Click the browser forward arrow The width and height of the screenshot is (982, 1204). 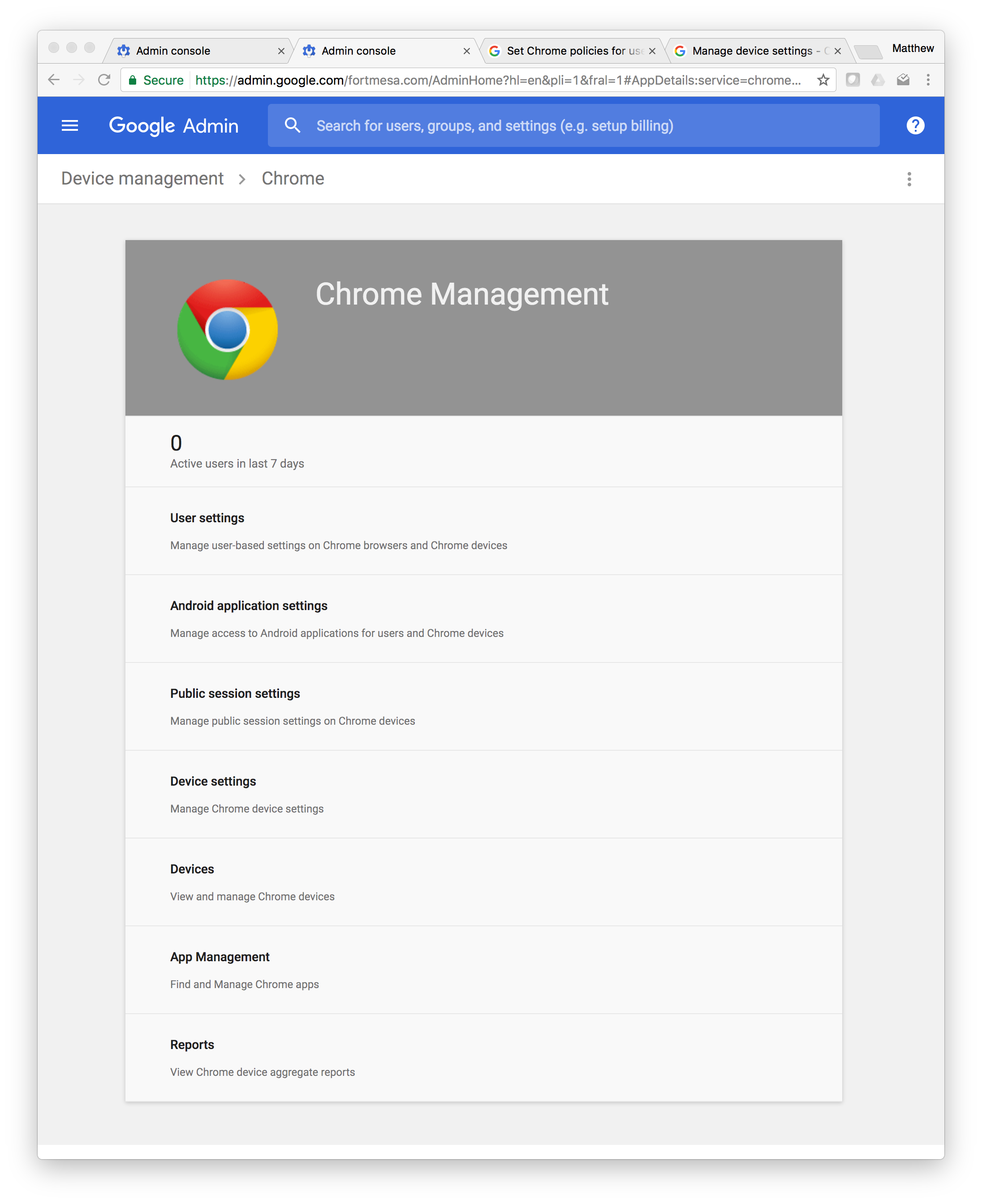point(79,80)
